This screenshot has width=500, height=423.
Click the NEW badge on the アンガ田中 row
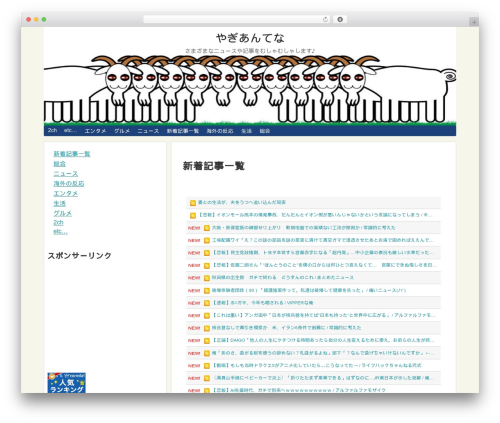point(194,316)
